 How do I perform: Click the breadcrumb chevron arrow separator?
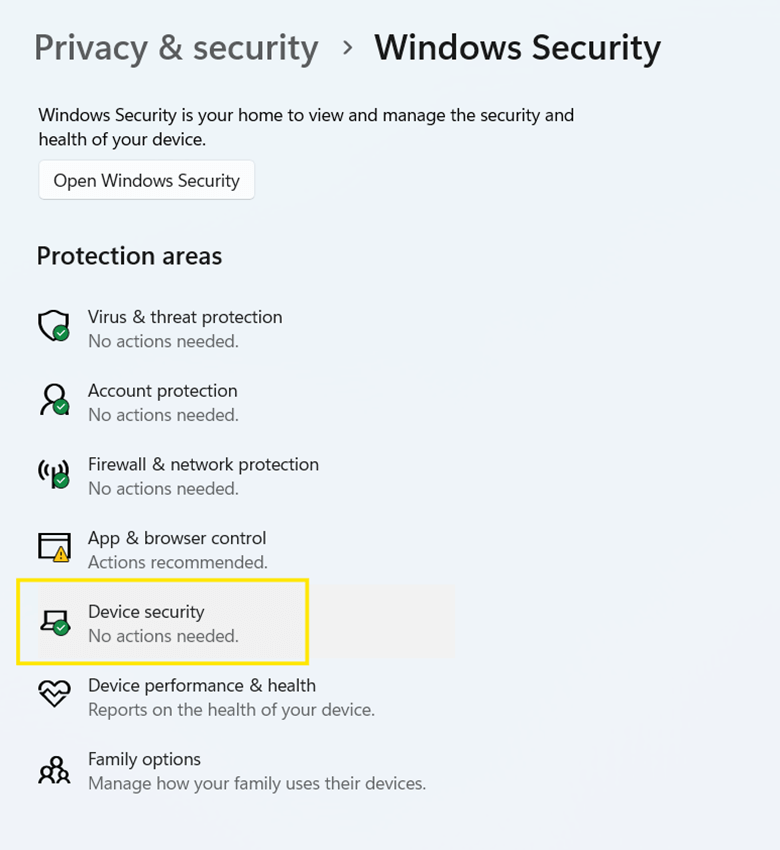coord(347,47)
